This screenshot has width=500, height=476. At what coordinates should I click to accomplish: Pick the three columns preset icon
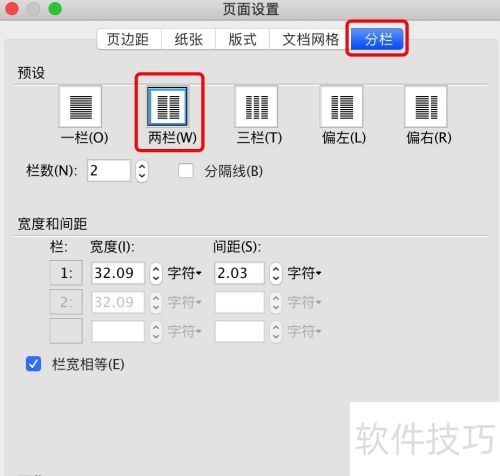pos(256,106)
